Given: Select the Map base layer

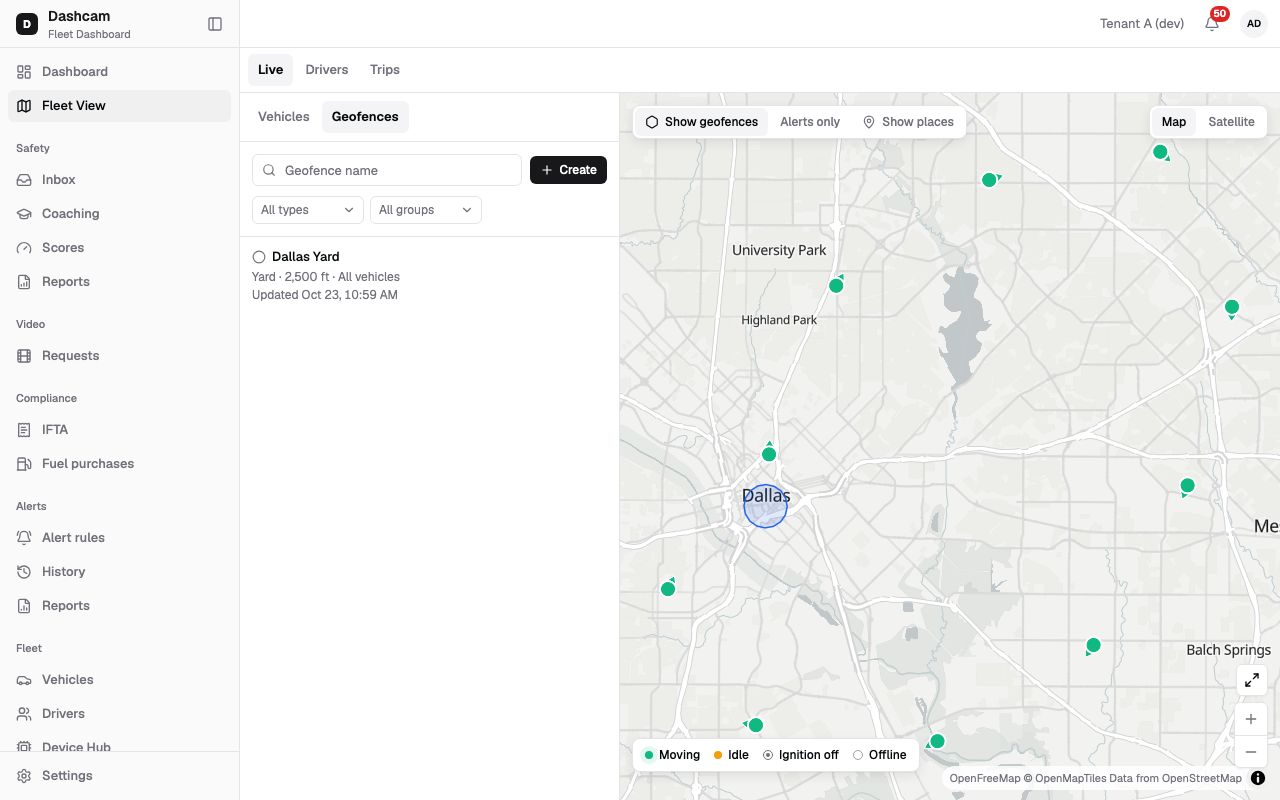Looking at the screenshot, I should (x=1174, y=122).
